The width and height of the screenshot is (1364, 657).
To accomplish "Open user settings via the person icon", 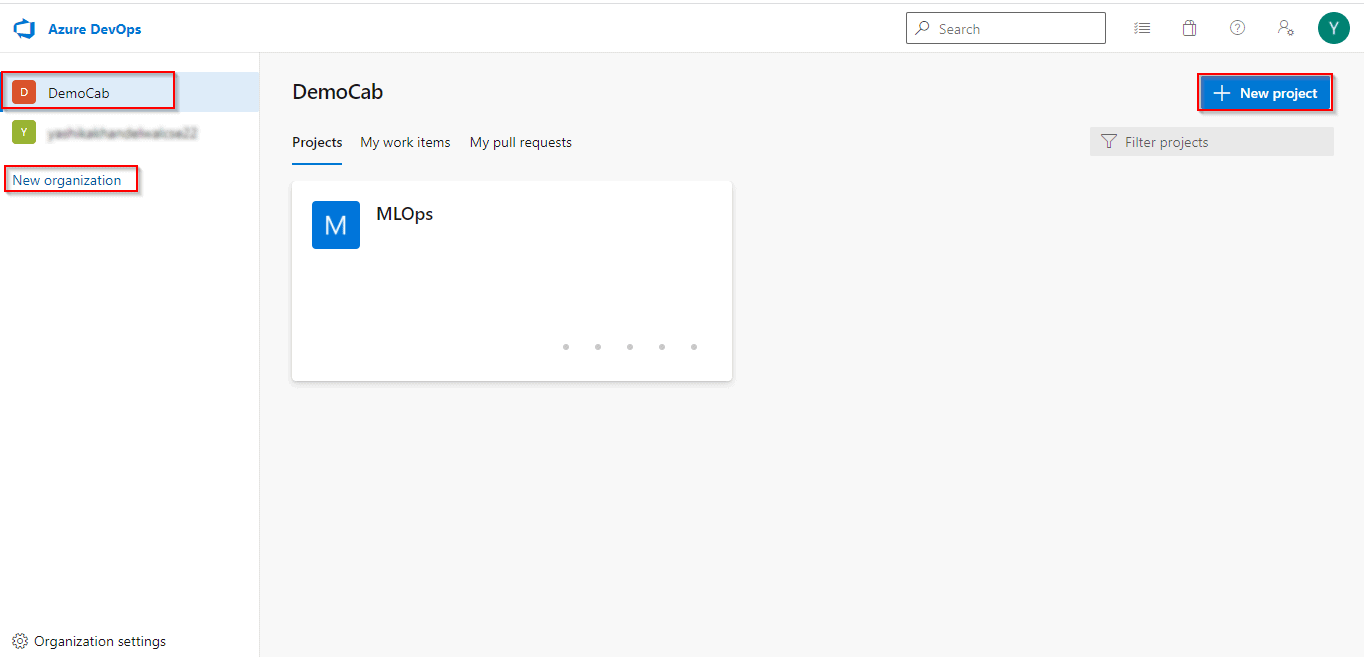I will click(1285, 27).
